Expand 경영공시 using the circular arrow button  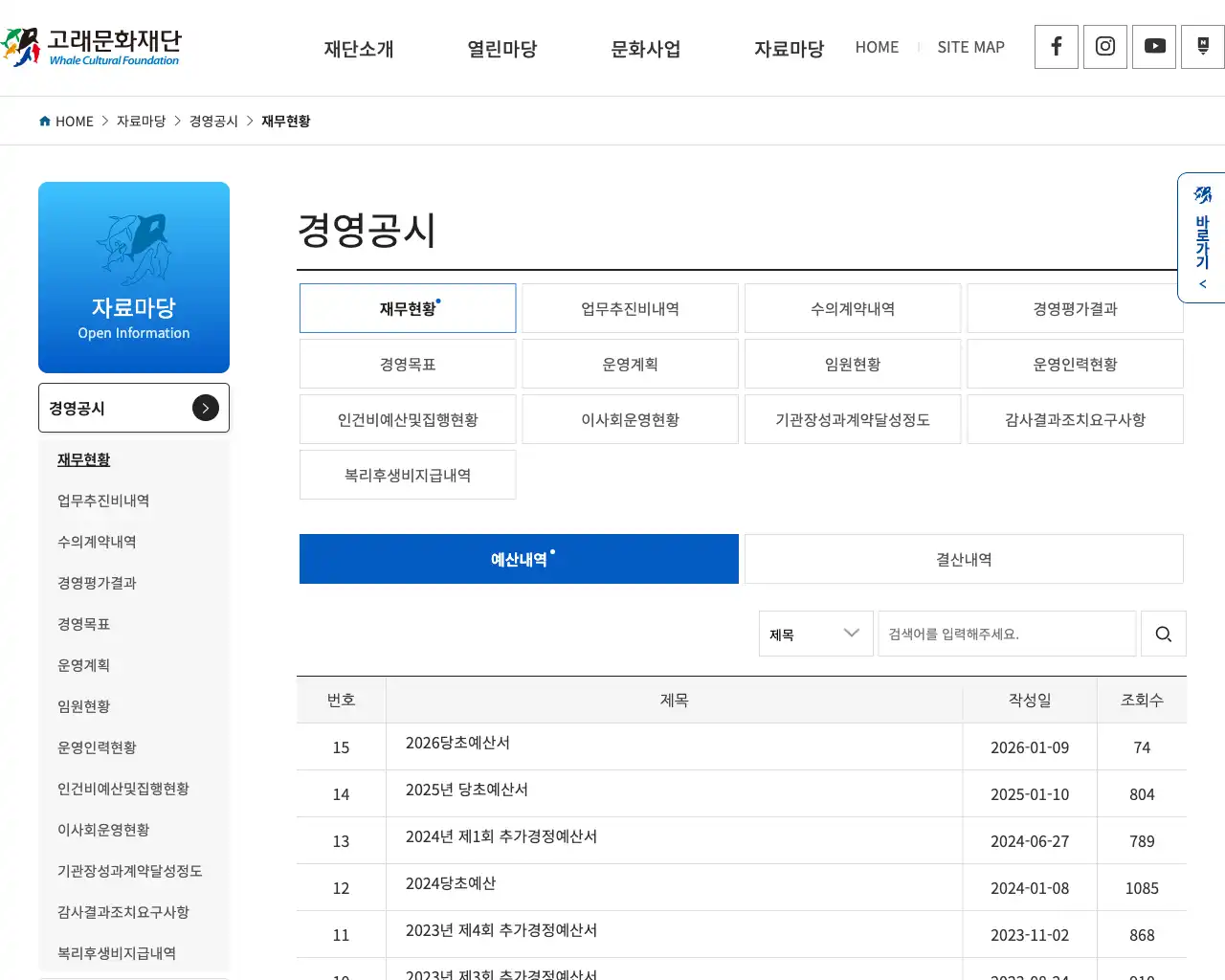click(x=205, y=408)
